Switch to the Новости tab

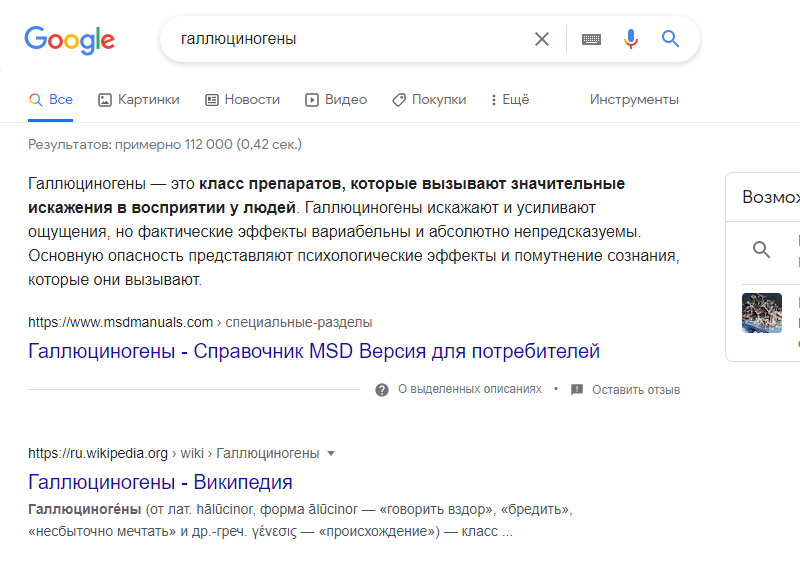pyautogui.click(x=242, y=99)
